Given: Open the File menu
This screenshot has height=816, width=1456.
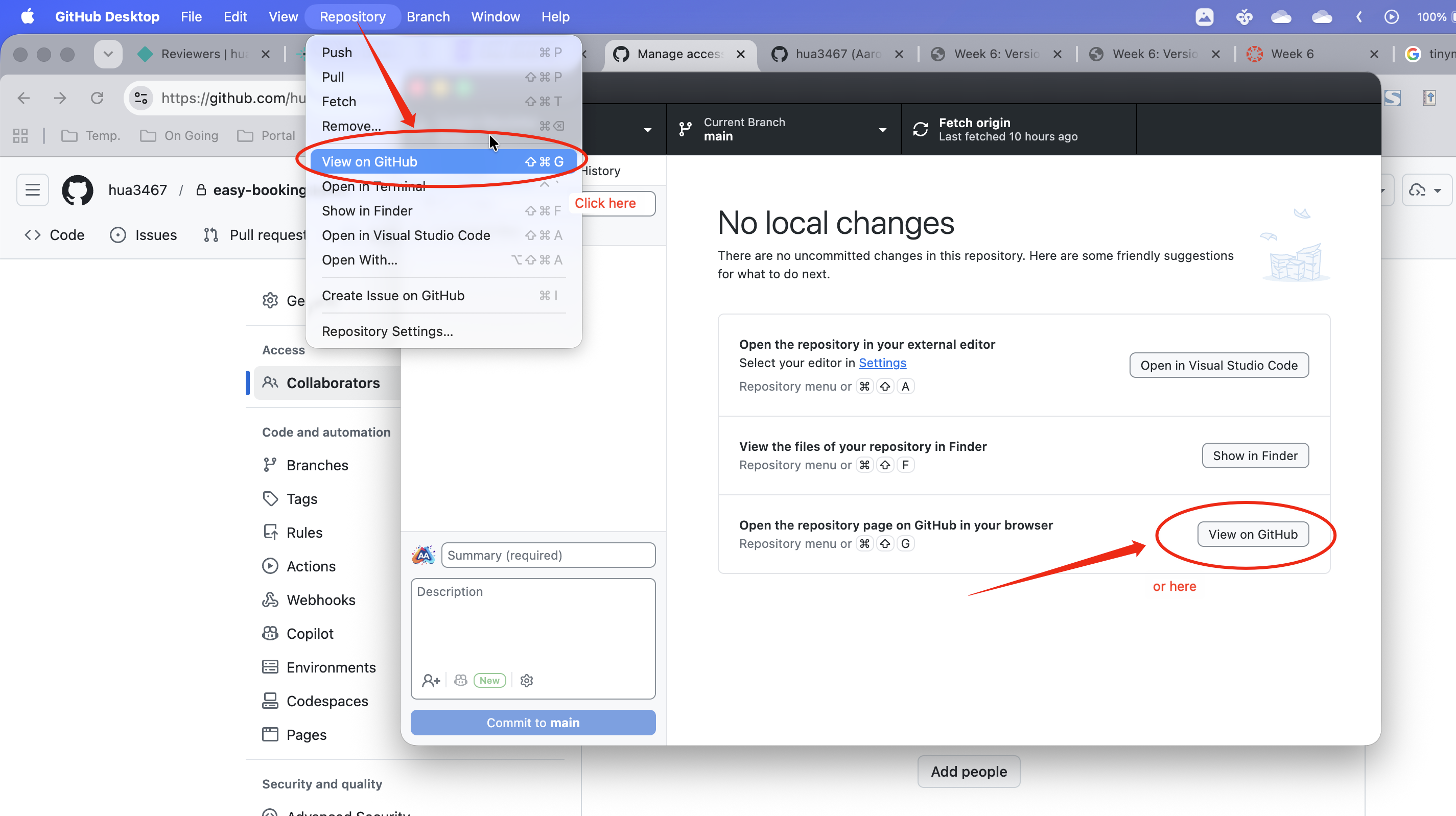Looking at the screenshot, I should [191, 16].
